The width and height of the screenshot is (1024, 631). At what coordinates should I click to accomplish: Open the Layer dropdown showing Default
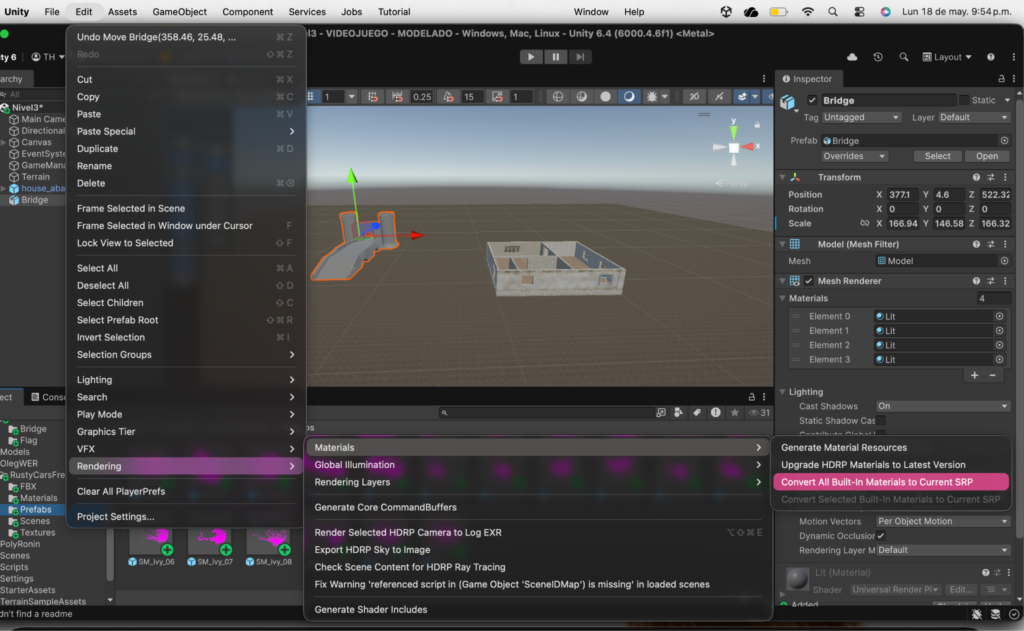click(x=974, y=117)
